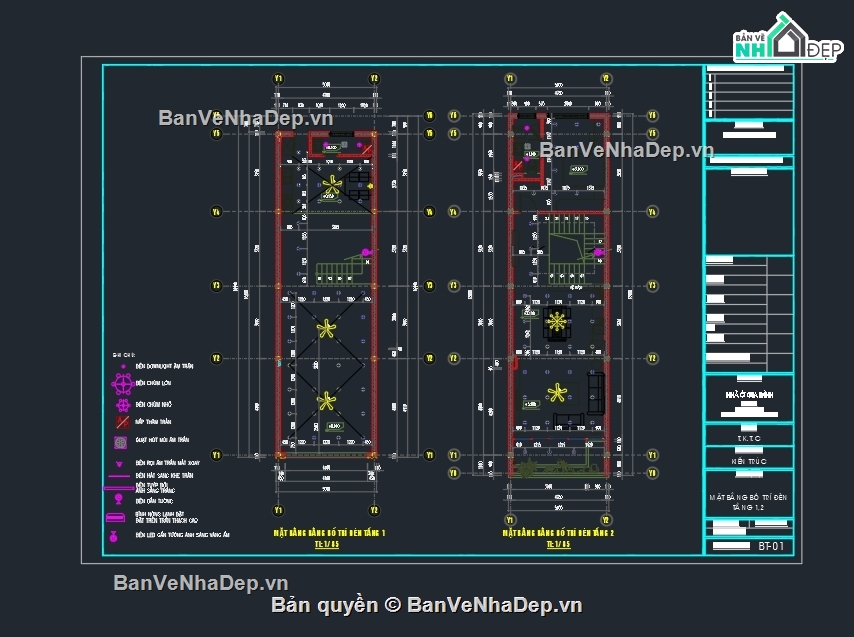Select the large chandelier legend symbol

tap(123, 384)
